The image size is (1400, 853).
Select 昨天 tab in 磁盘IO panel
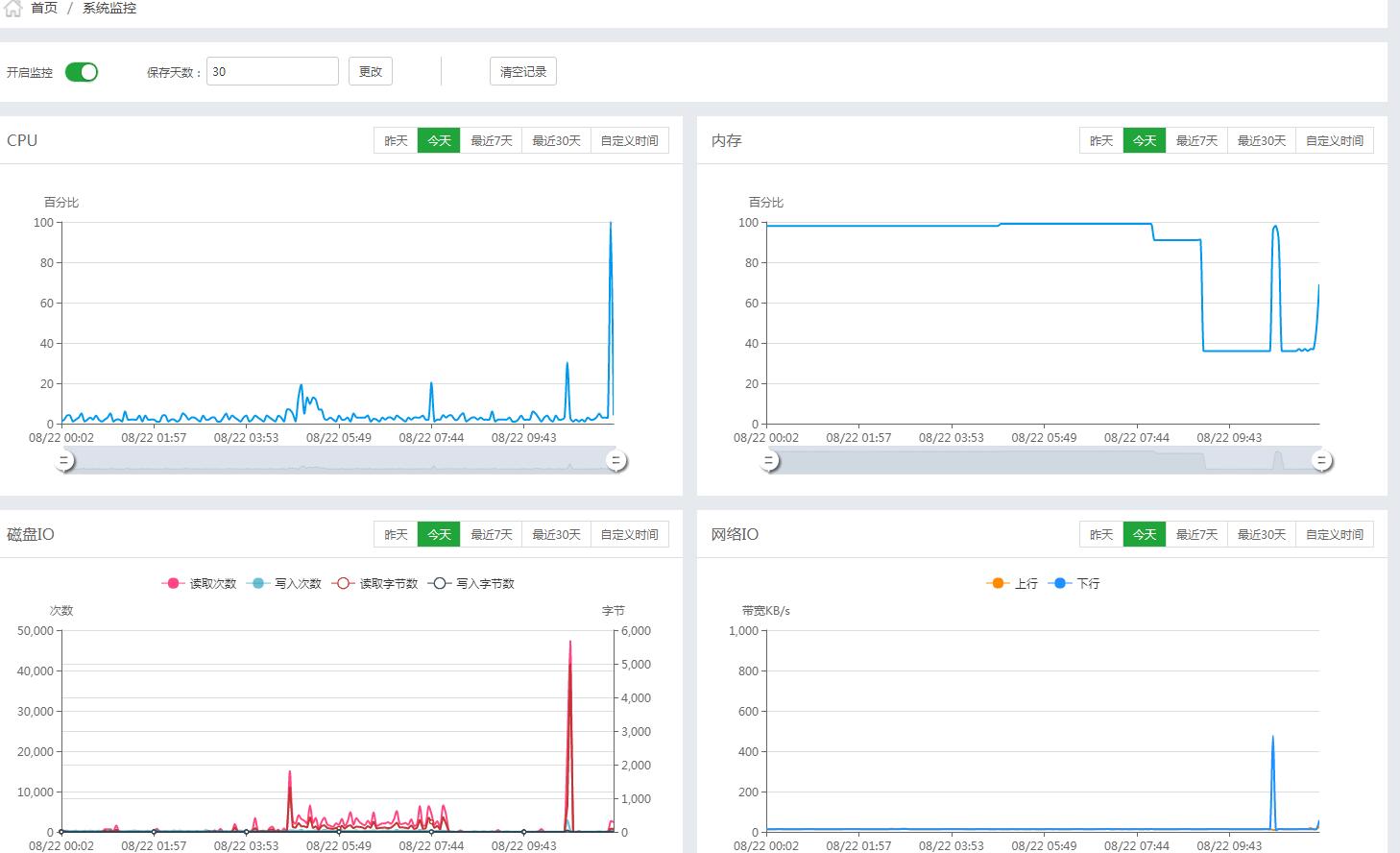pos(396,534)
